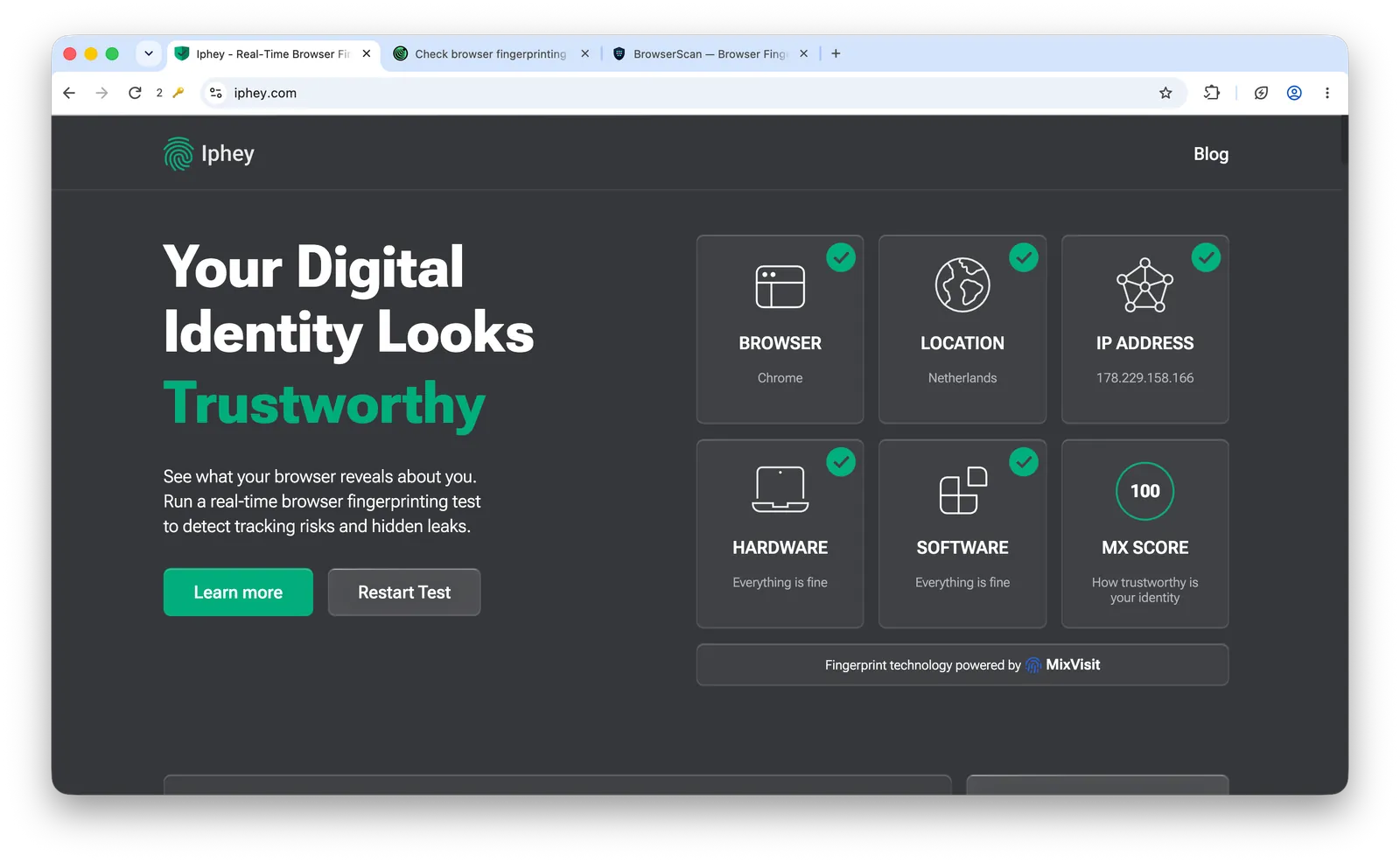Reload the page
Viewport: 1400px width, 863px height.
[x=135, y=93]
